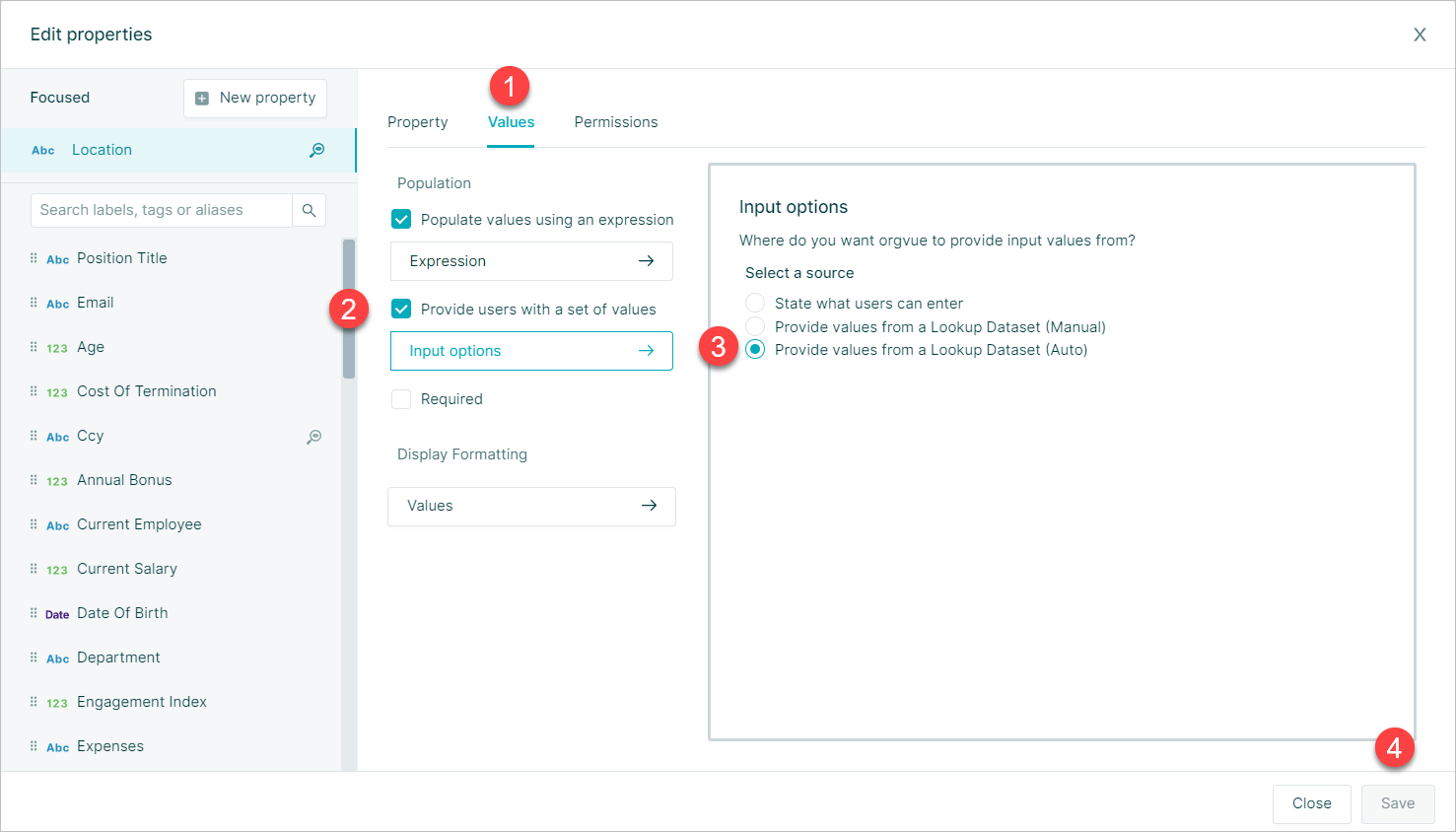Choose Lookup Dataset (Manual) radio option
This screenshot has height=832, width=1456.
pos(755,326)
